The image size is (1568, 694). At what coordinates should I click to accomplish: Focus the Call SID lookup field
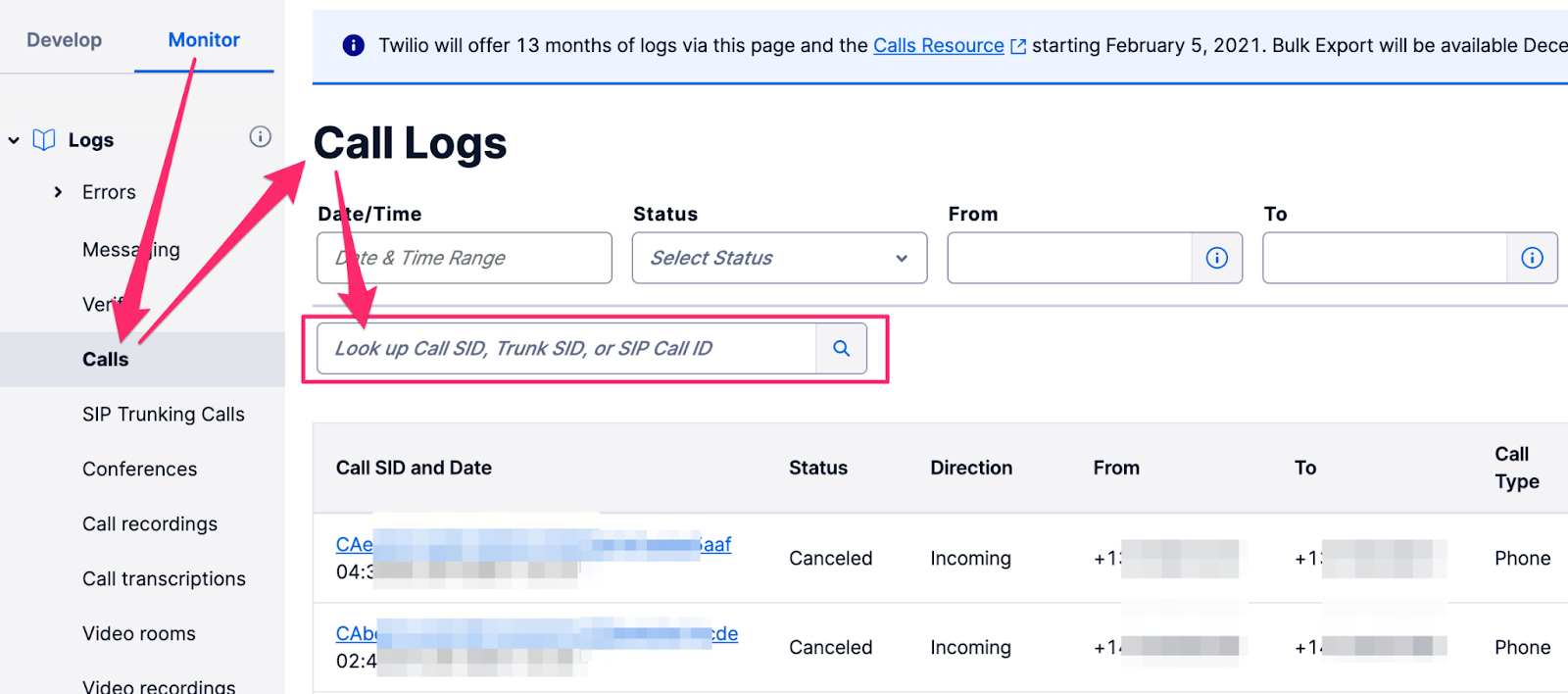[x=565, y=348]
